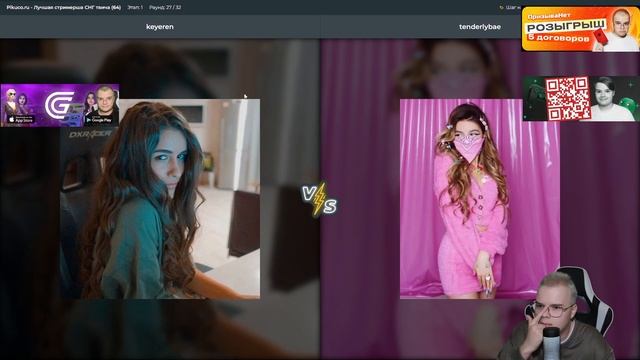Open the Google Play download badge
The height and width of the screenshot is (360, 640).
click(x=99, y=120)
